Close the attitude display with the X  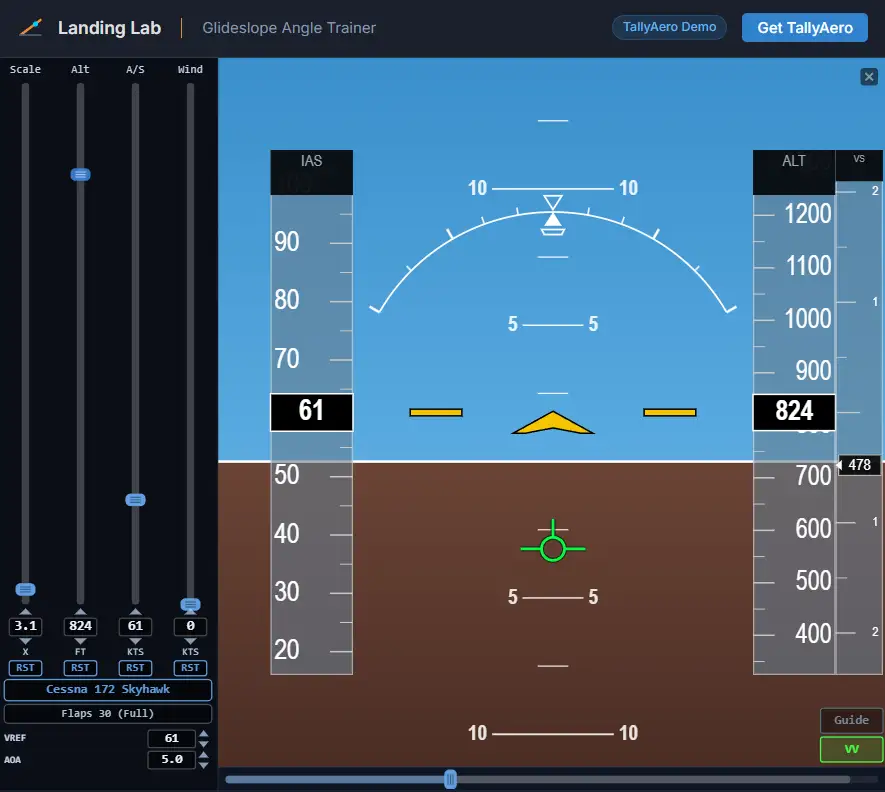pyautogui.click(x=869, y=76)
